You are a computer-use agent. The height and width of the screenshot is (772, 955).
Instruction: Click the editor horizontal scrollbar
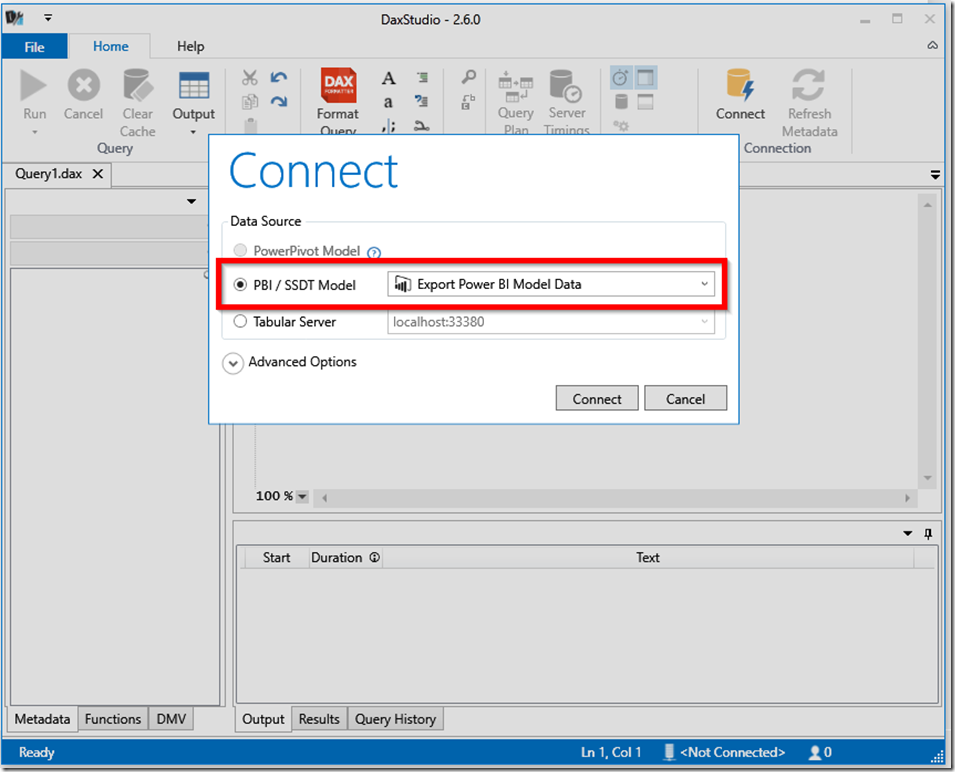[x=615, y=497]
